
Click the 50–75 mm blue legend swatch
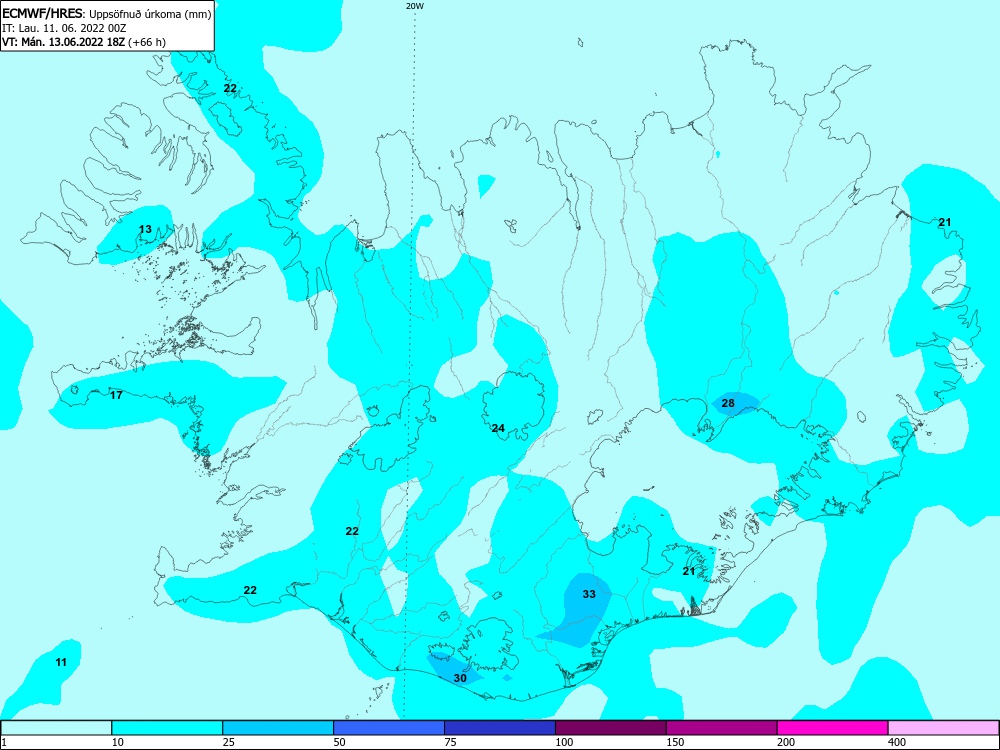coord(389,728)
